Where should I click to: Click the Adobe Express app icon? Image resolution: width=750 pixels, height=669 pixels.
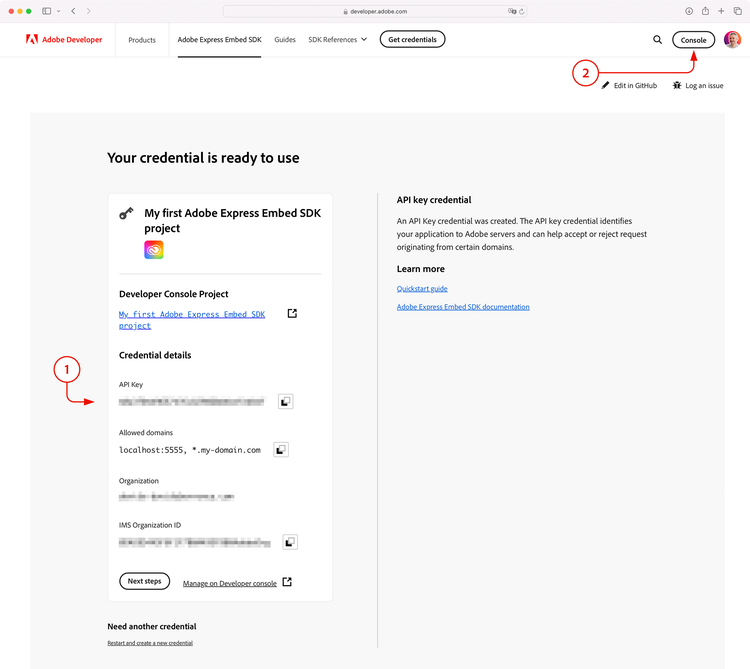[x=154, y=250]
